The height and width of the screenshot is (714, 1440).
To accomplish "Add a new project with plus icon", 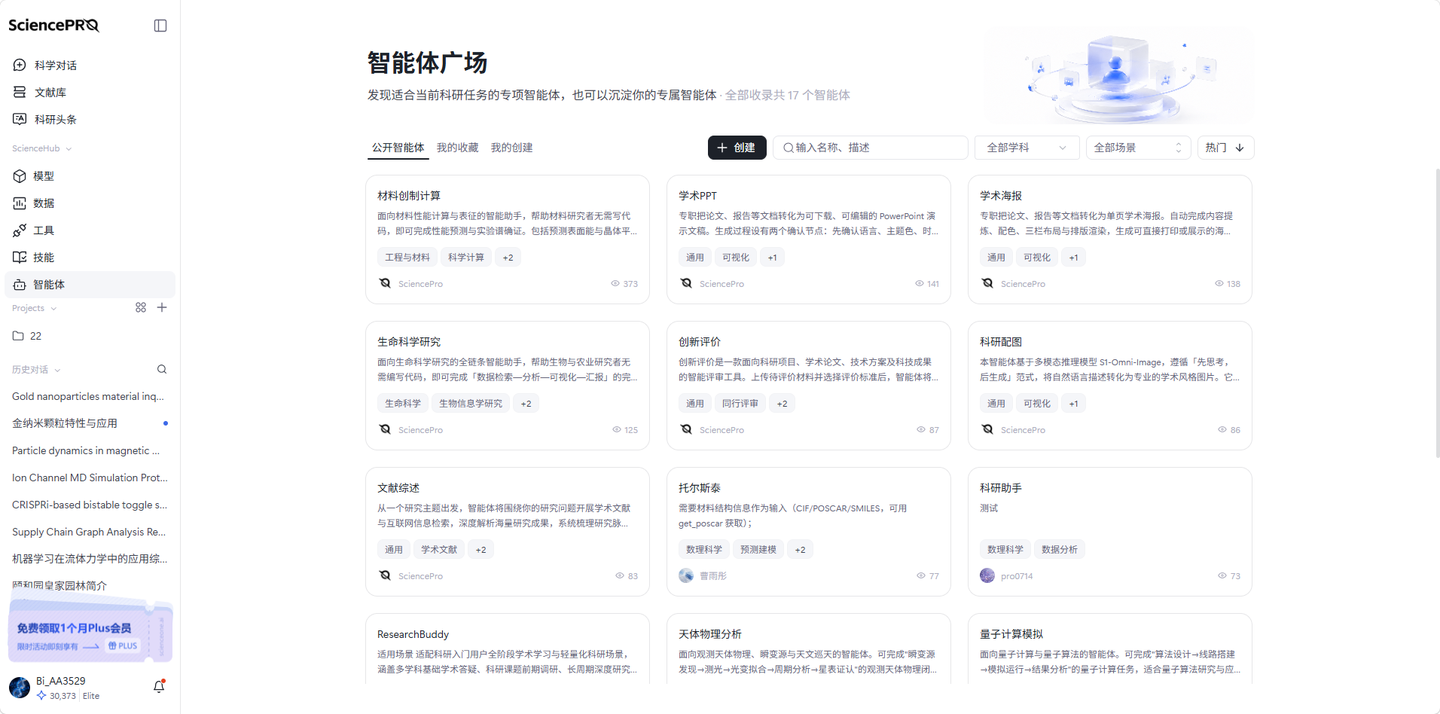I will (162, 308).
